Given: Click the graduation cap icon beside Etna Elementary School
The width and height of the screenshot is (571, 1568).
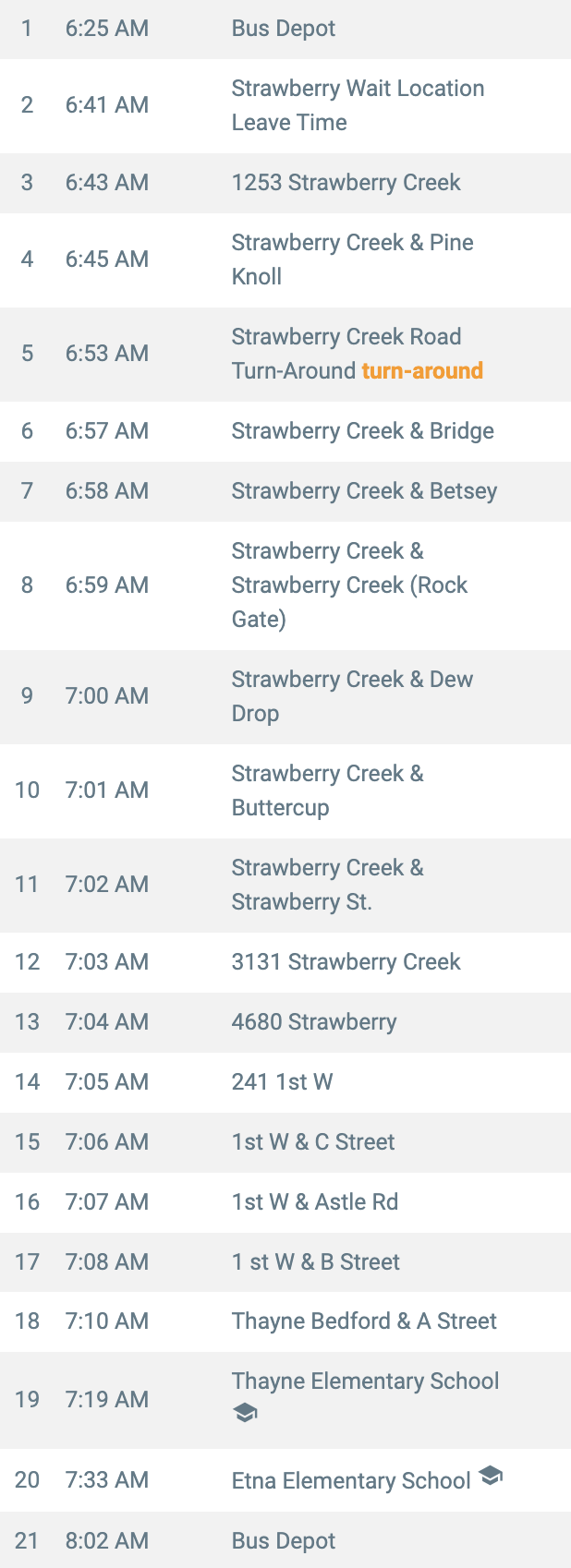Looking at the screenshot, I should [x=491, y=1476].
